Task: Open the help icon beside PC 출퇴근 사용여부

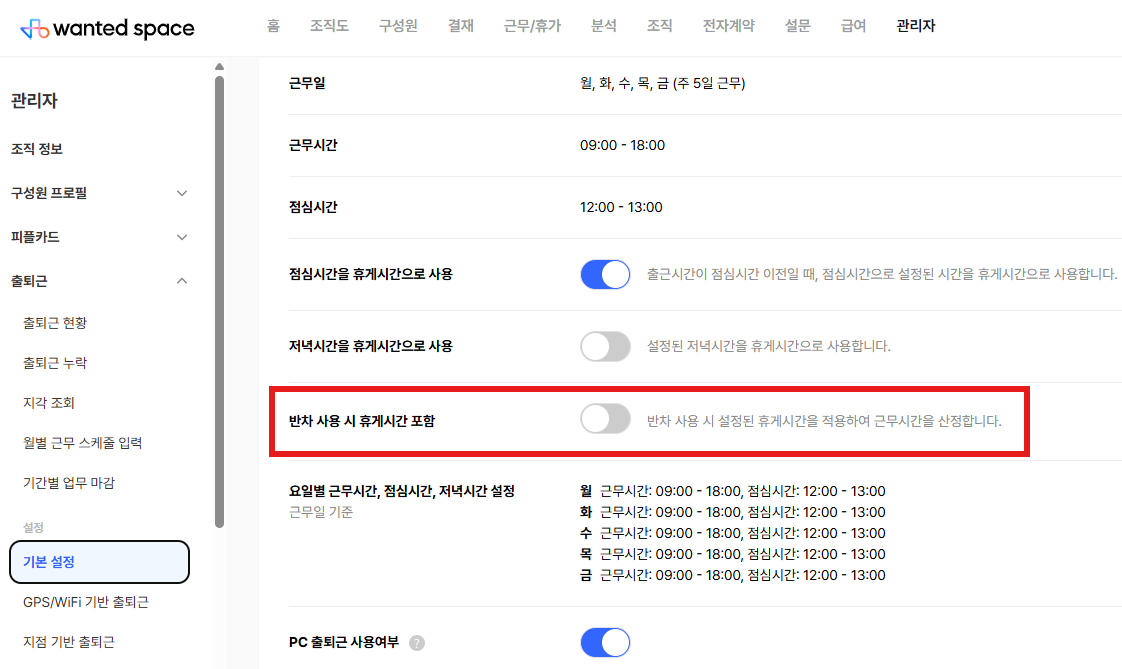Action: tap(416, 643)
